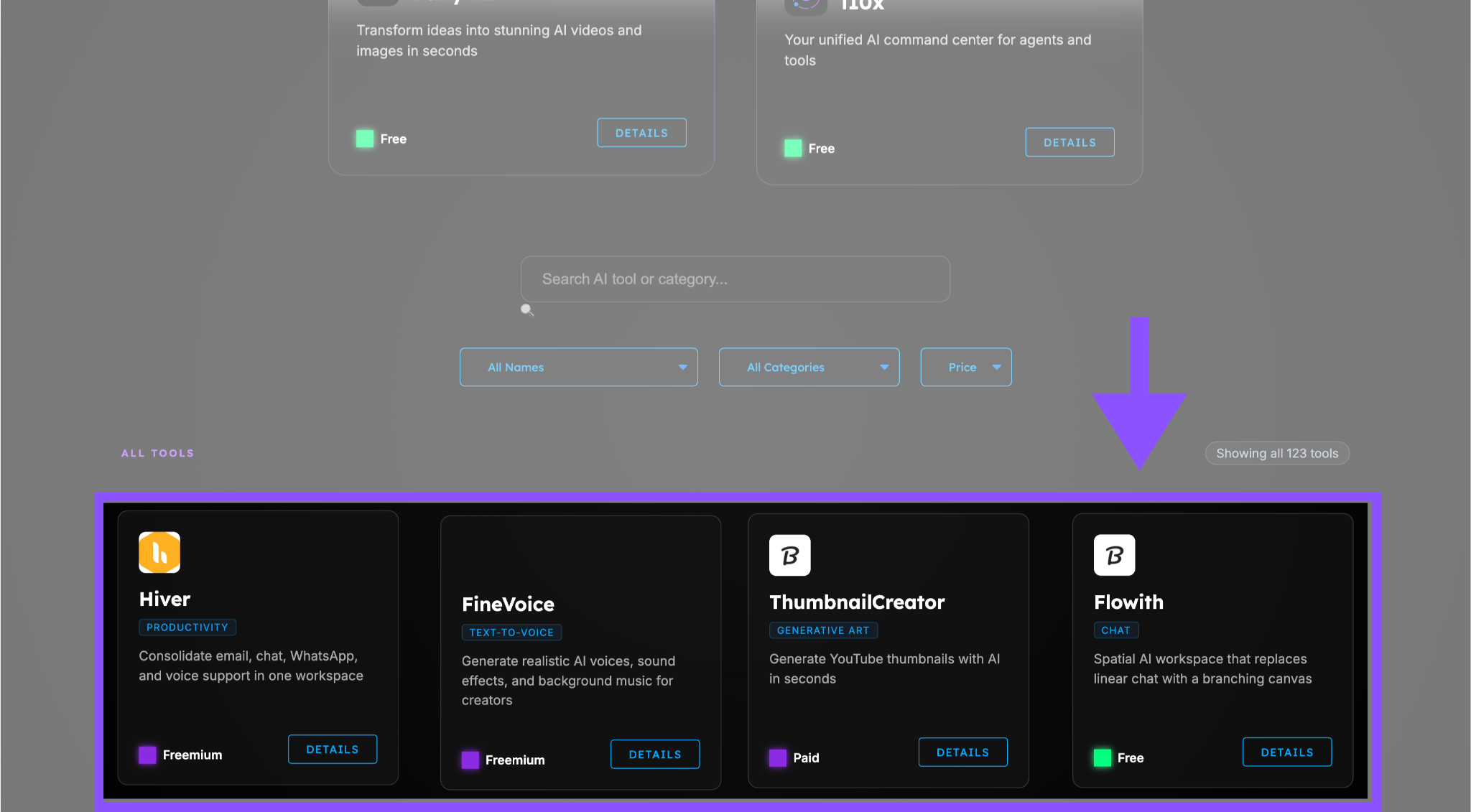This screenshot has height=812, width=1471.
Task: Click the Chat category tag on Flowith
Action: [1115, 630]
